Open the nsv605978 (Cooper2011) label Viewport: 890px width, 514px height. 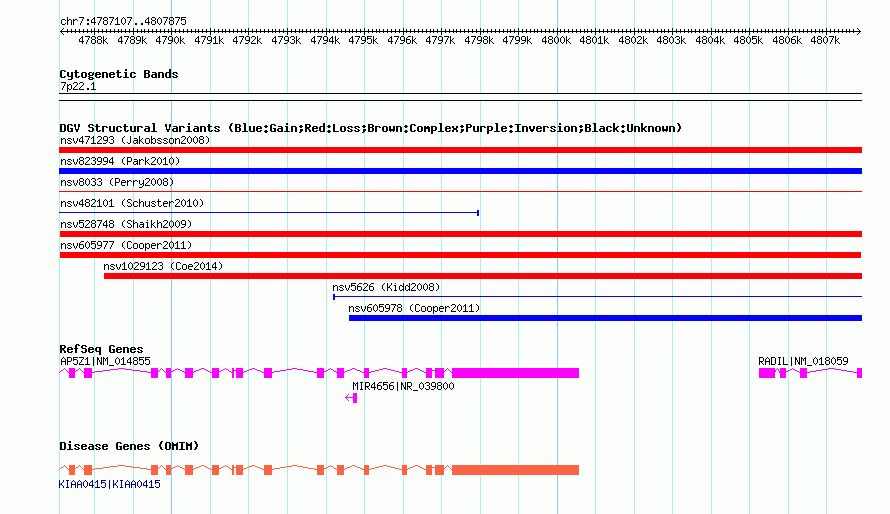point(414,308)
